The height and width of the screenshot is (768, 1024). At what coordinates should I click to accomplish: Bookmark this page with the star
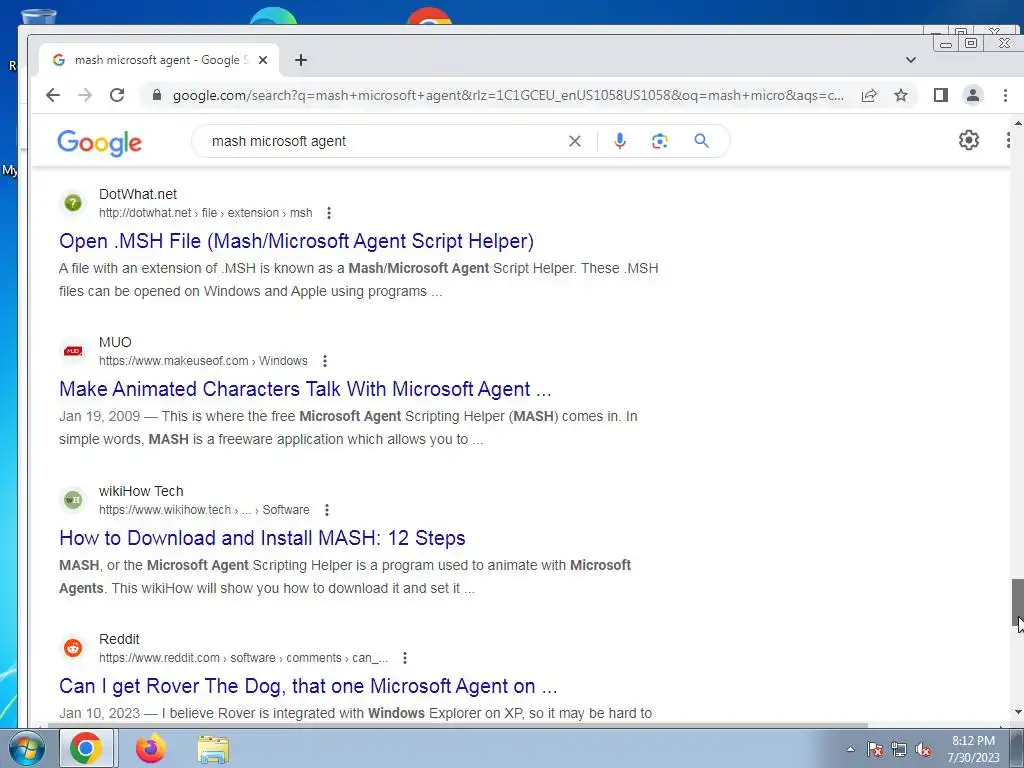point(901,95)
